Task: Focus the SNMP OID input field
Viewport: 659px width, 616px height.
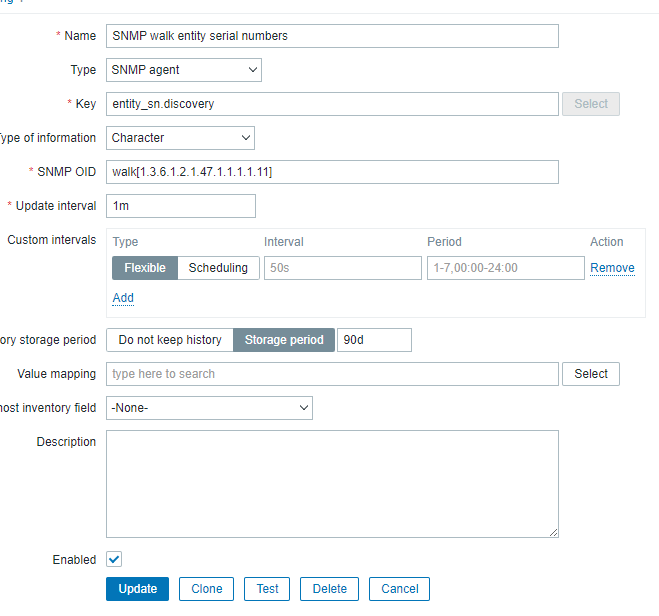Action: point(332,172)
